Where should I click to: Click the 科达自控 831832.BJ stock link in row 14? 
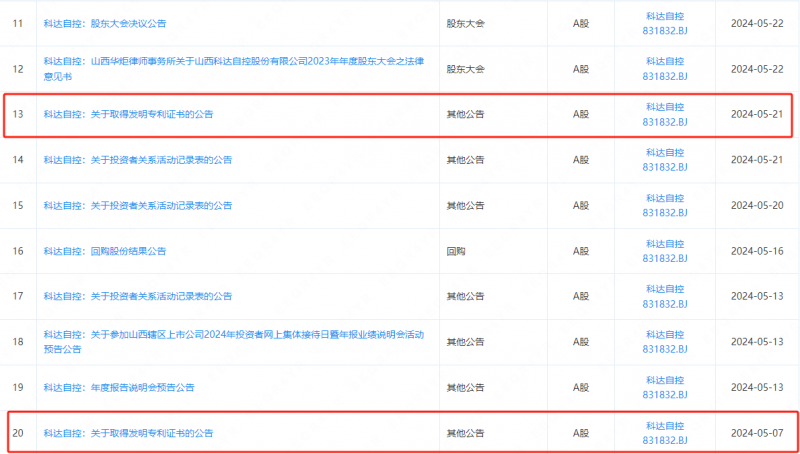pos(665,160)
